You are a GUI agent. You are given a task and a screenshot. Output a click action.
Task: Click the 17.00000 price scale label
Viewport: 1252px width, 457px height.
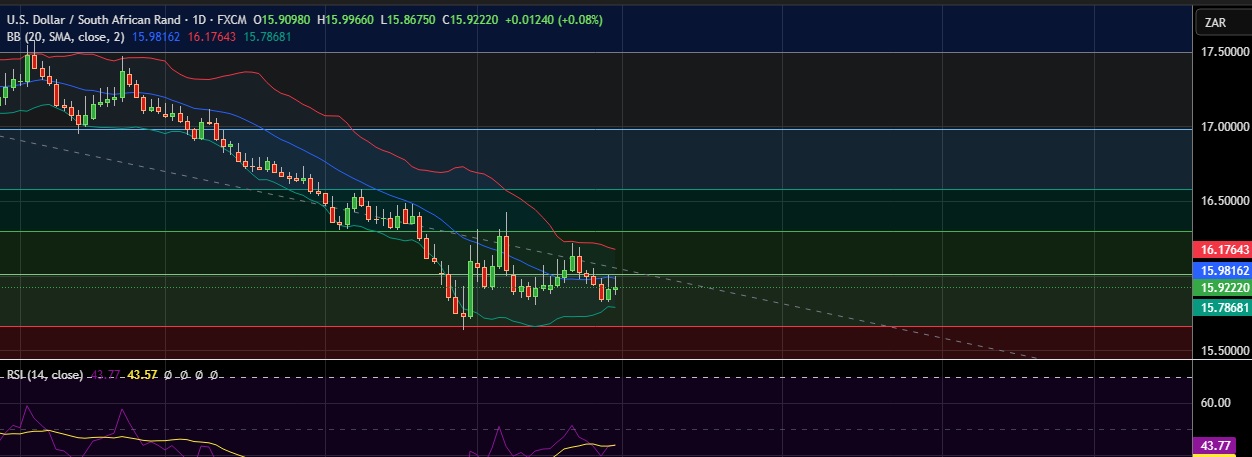[x=1226, y=128]
